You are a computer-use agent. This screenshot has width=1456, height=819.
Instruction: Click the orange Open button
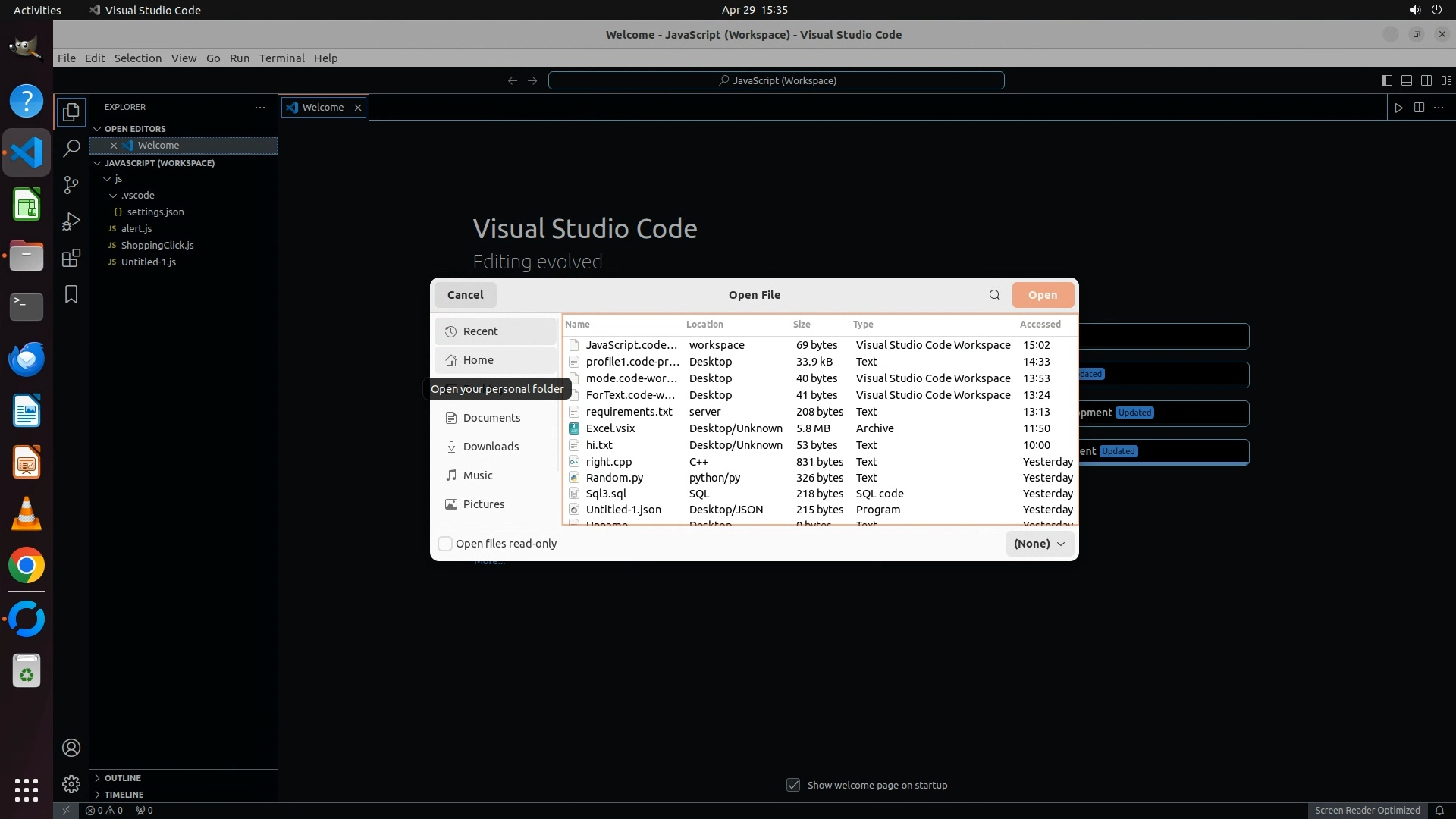1042,295
